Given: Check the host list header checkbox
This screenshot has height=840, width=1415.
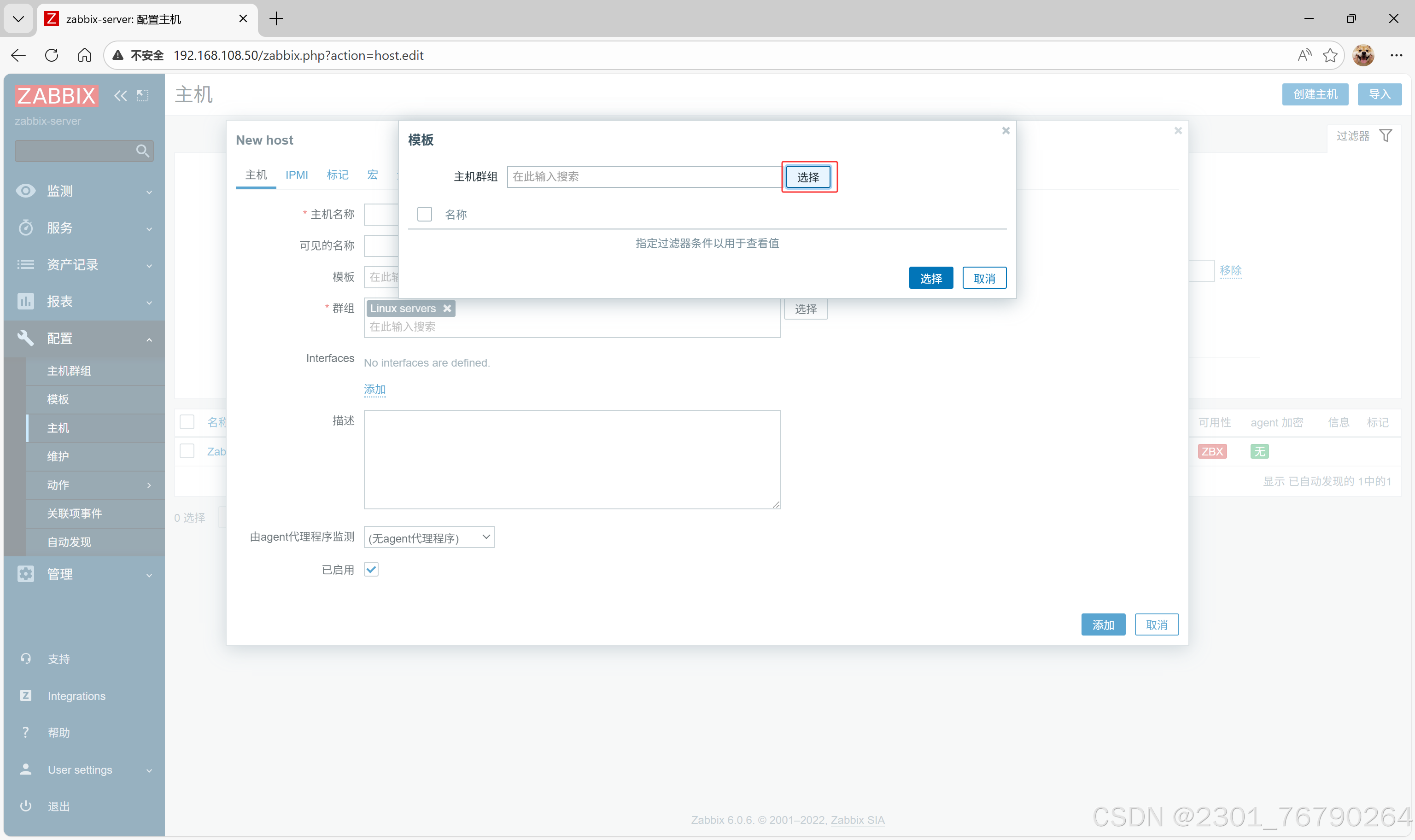Looking at the screenshot, I should pyautogui.click(x=187, y=422).
